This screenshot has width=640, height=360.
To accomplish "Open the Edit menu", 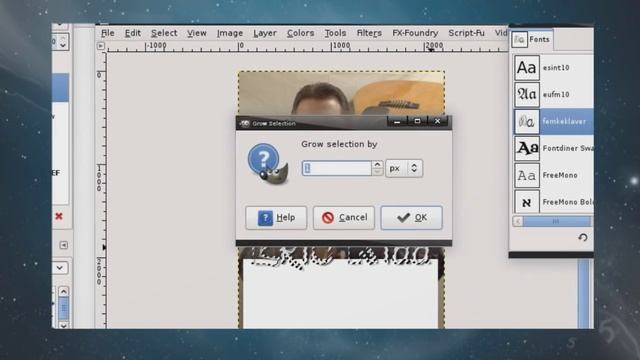I will pyautogui.click(x=133, y=33).
